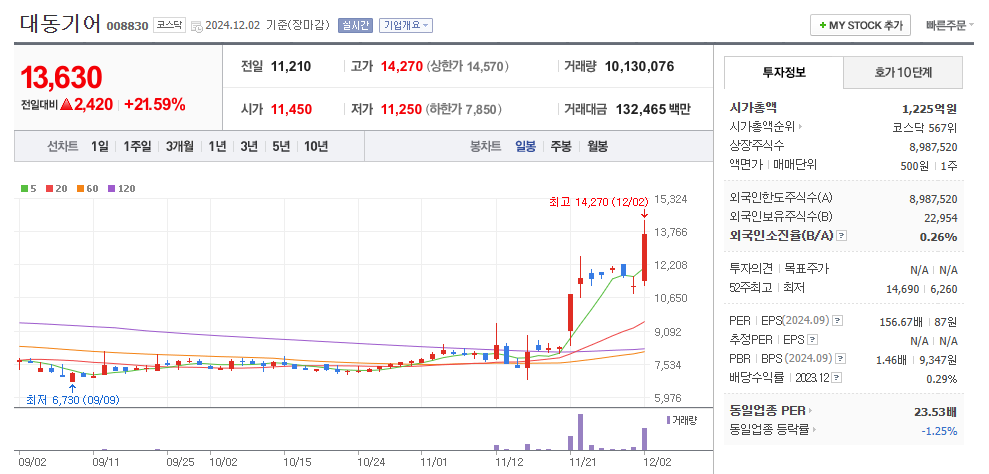Click the 대동기어 stock name heading

[x=60, y=24]
